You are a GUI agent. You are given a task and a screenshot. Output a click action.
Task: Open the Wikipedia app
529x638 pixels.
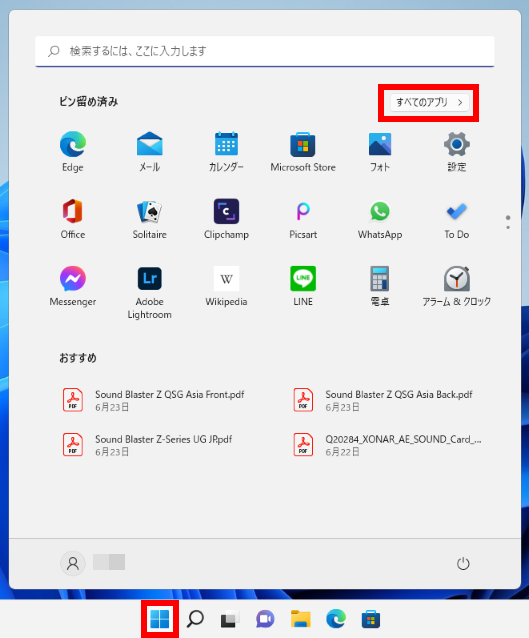(226, 286)
